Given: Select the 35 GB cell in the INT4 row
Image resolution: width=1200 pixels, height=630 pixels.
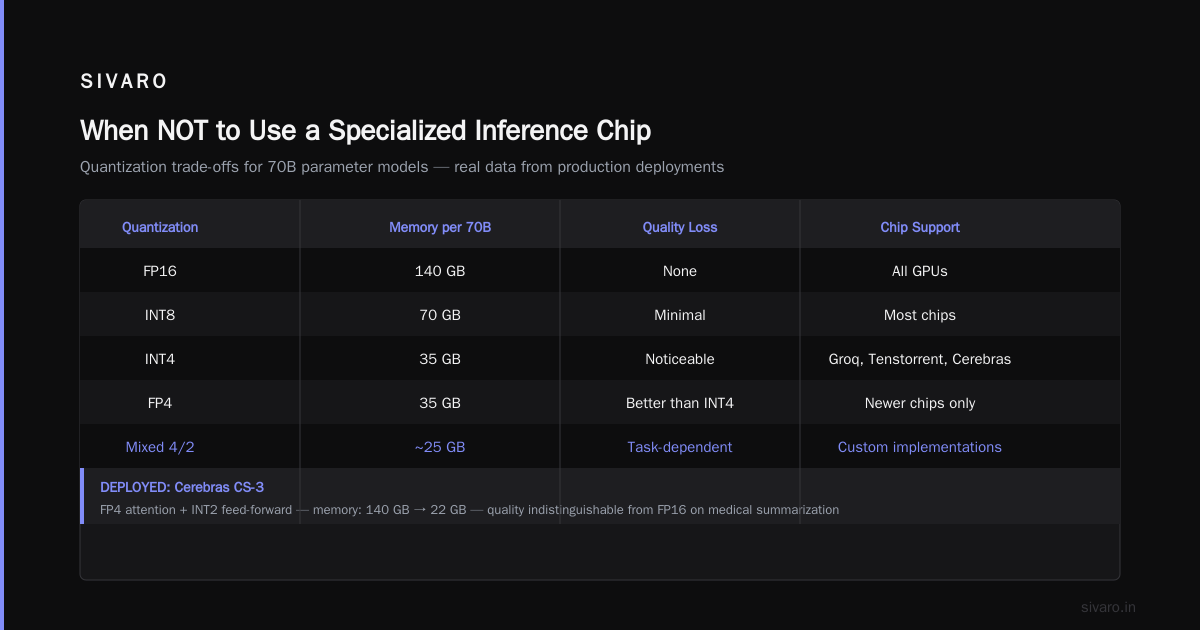Looking at the screenshot, I should tap(440, 359).
